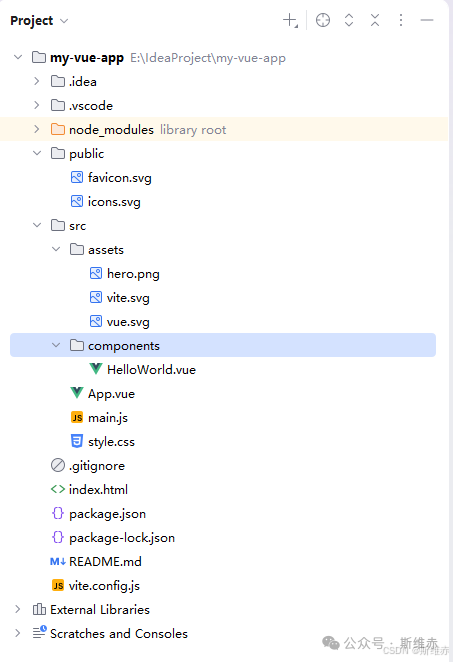Viewport: 453px width, 662px height.
Task: Click the Select Opened File crosshair icon
Action: click(x=323, y=20)
